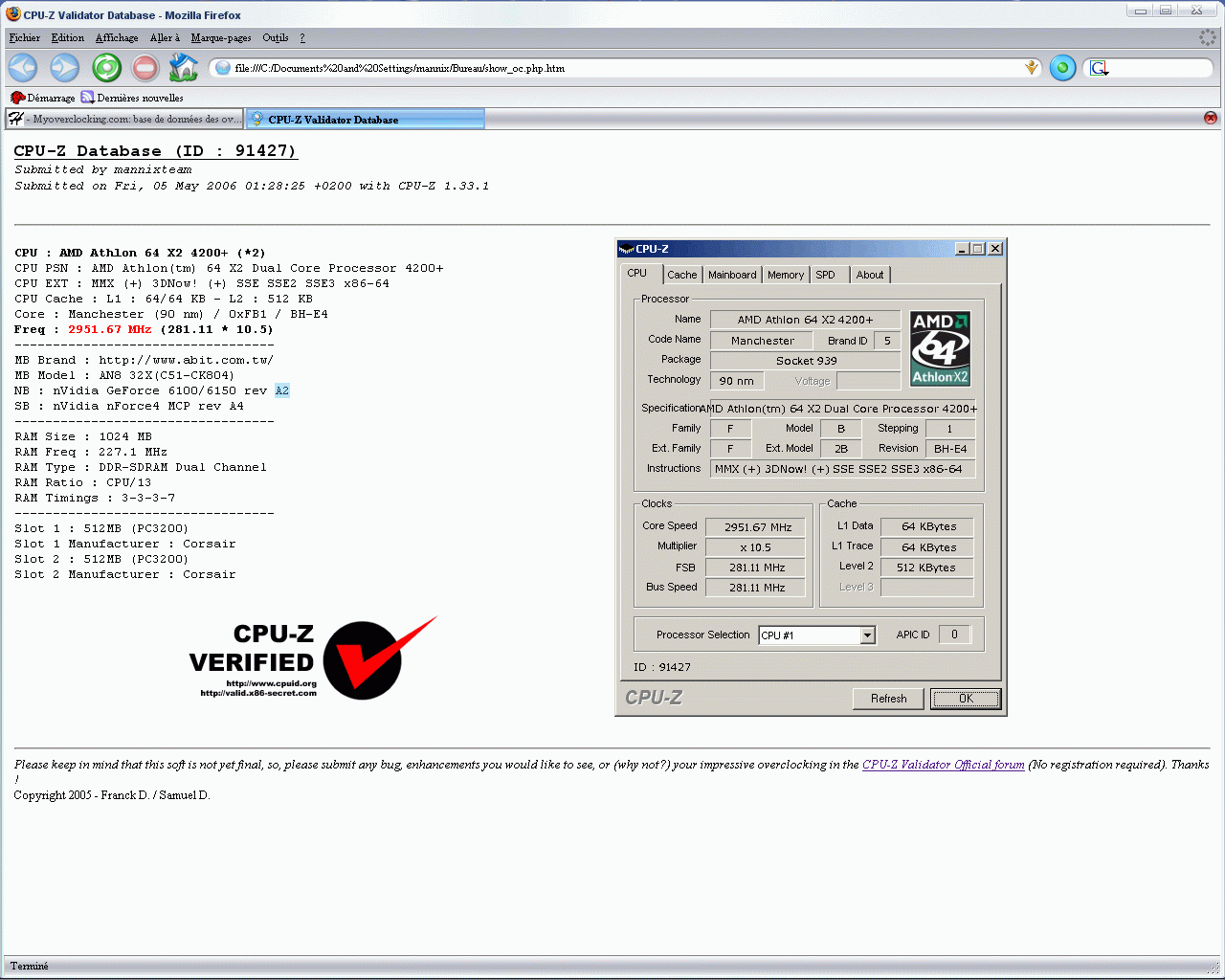Select the CPU-Z Validator Database tab
This screenshot has width=1225, height=980.
click(365, 119)
